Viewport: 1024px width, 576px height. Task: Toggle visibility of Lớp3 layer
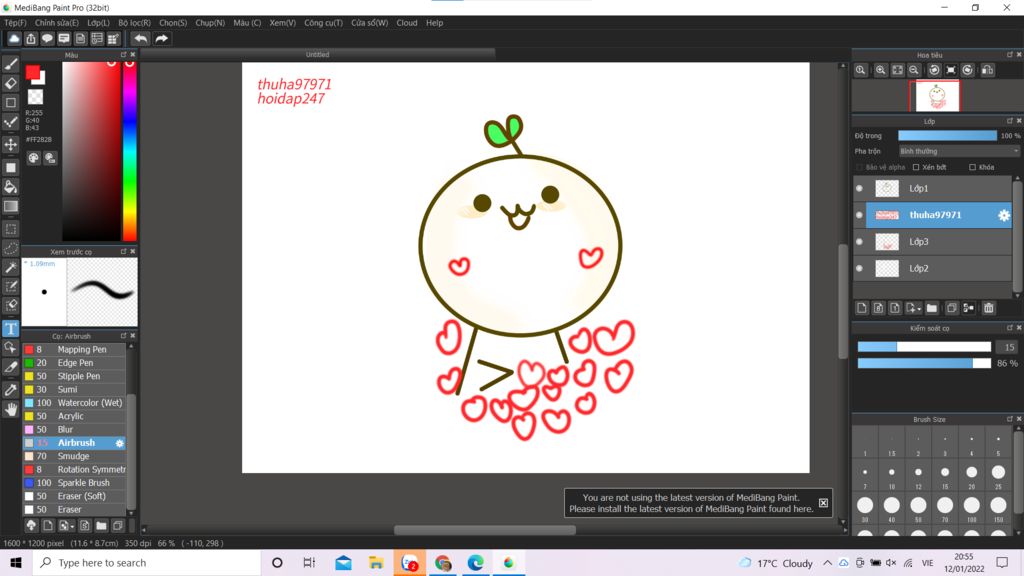point(859,242)
